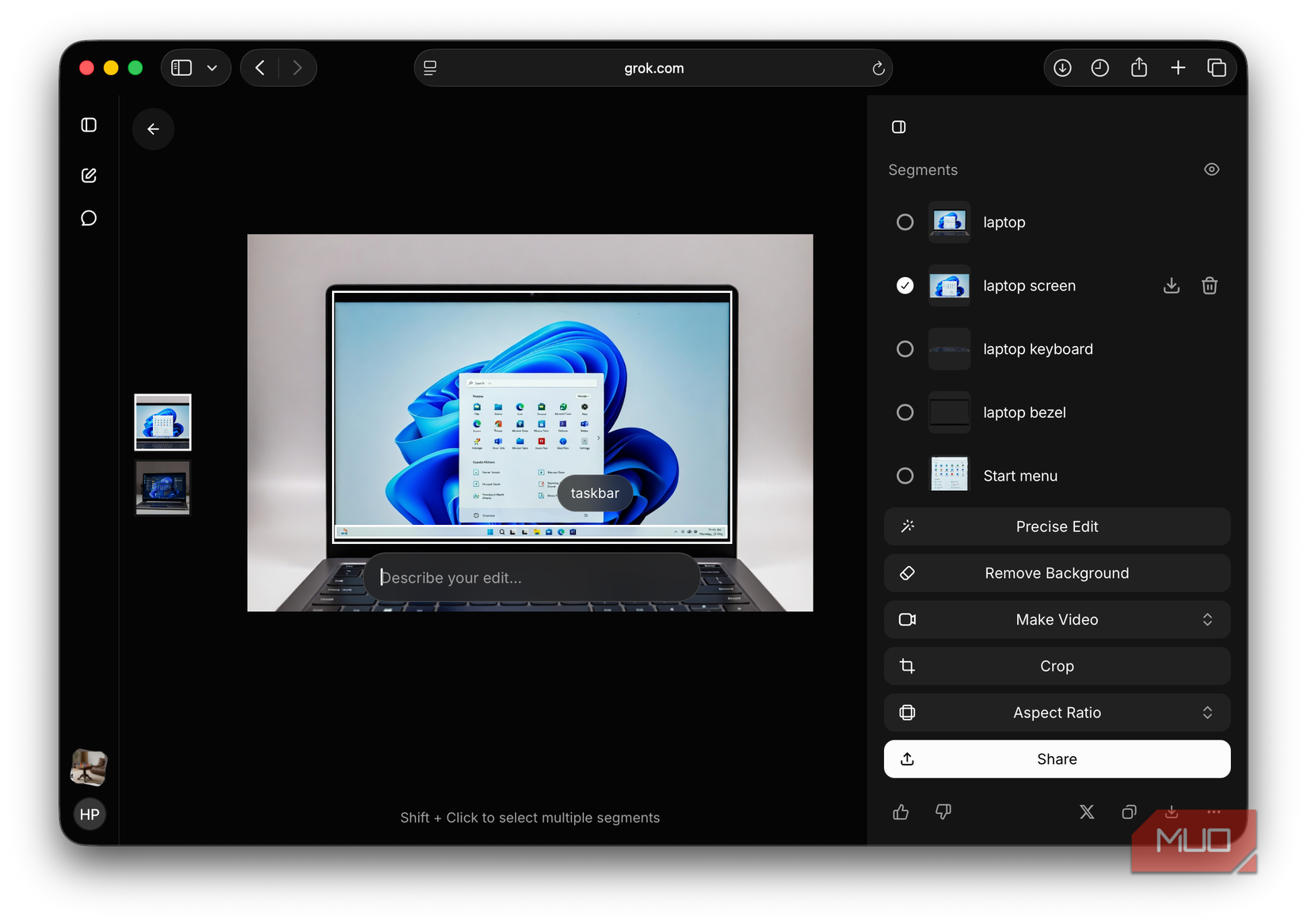Click the Describe your edit input field
Screen dimensions: 1307x924
pyautogui.click(x=531, y=577)
